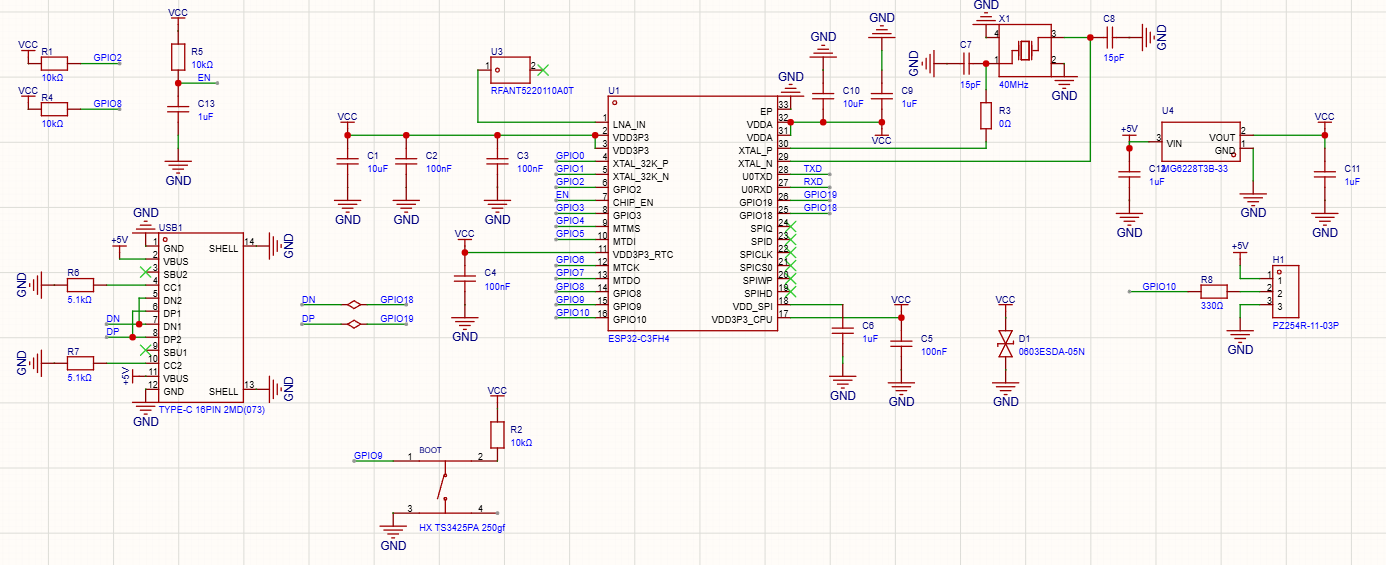Click the HX TS3425PA 250gf label
Screen dimensions: 1386x565
[x=462, y=527]
